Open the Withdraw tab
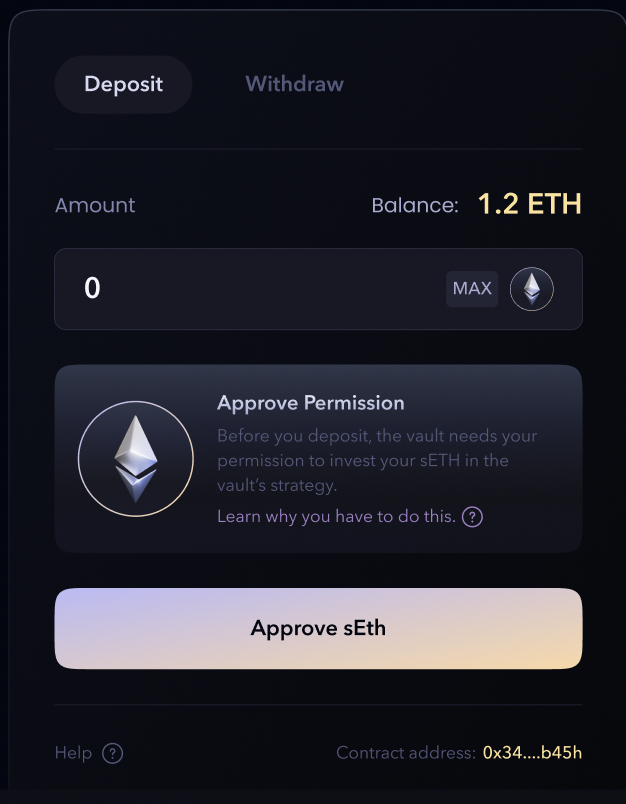626x804 pixels. [294, 84]
